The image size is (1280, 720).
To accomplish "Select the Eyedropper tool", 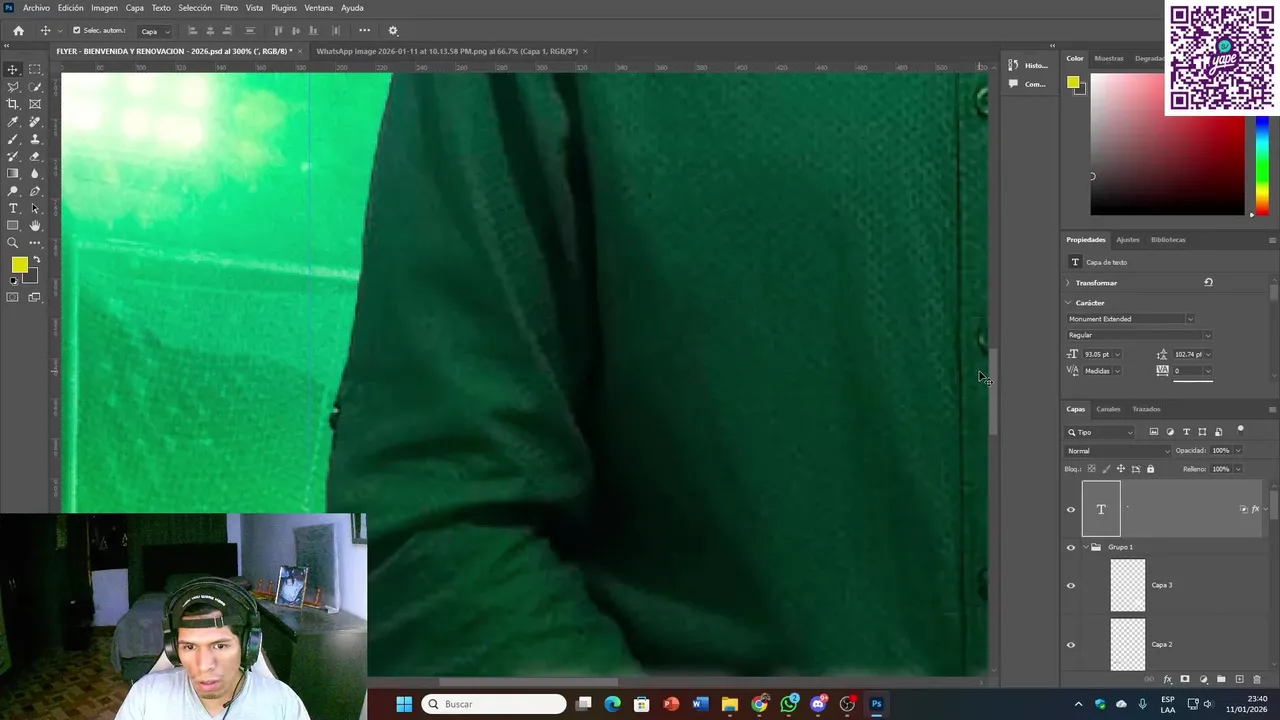I will pyautogui.click(x=13, y=122).
